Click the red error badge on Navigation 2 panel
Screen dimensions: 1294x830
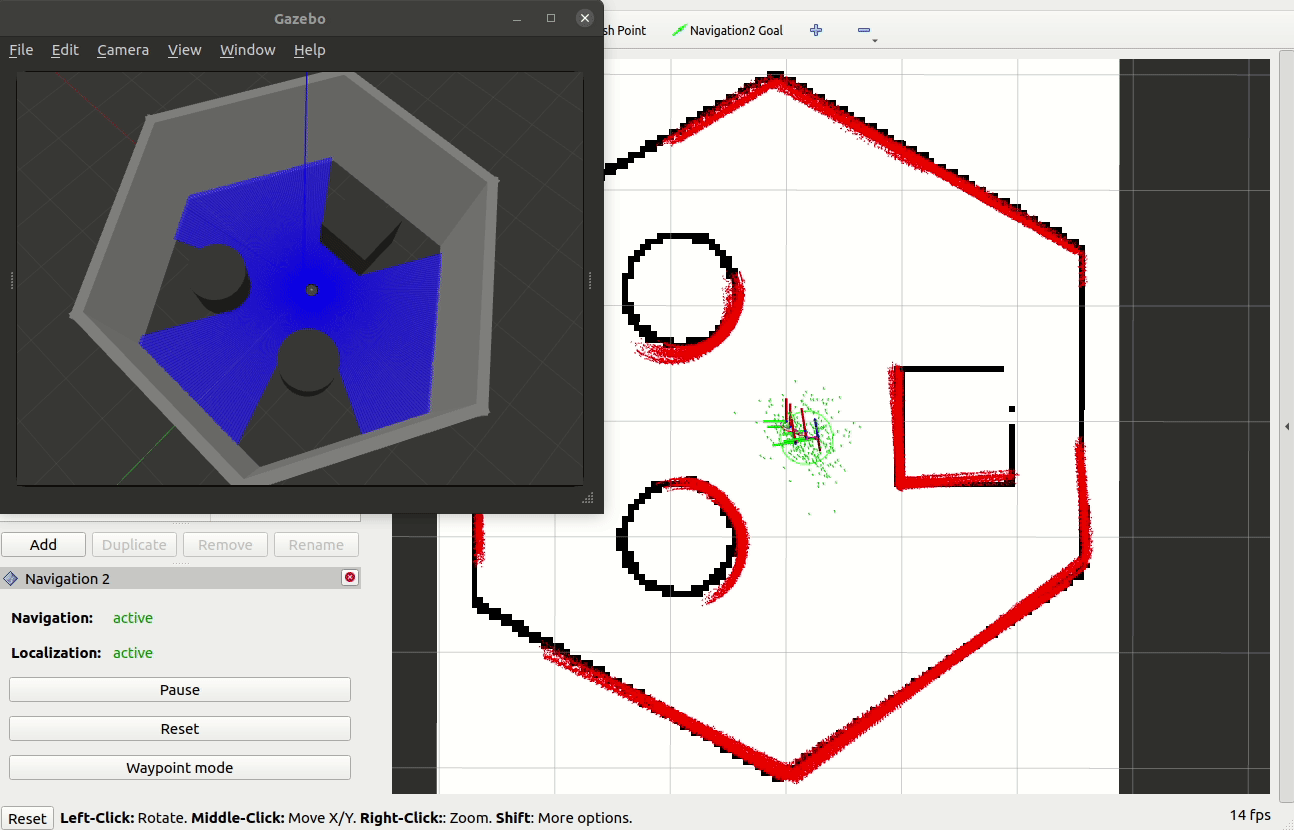click(349, 577)
